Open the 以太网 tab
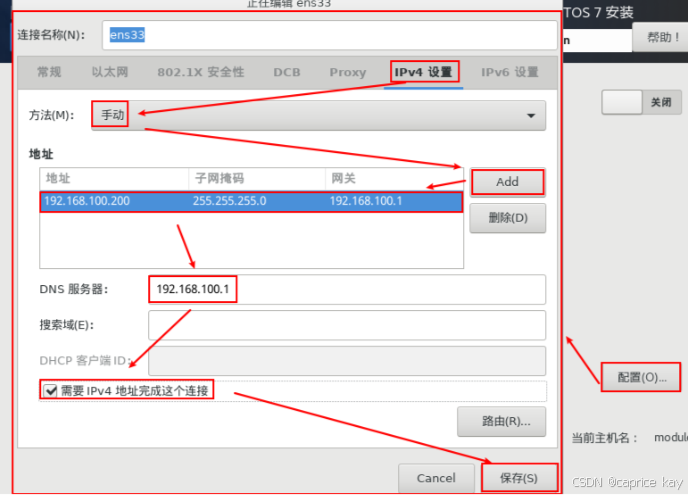 pos(110,72)
